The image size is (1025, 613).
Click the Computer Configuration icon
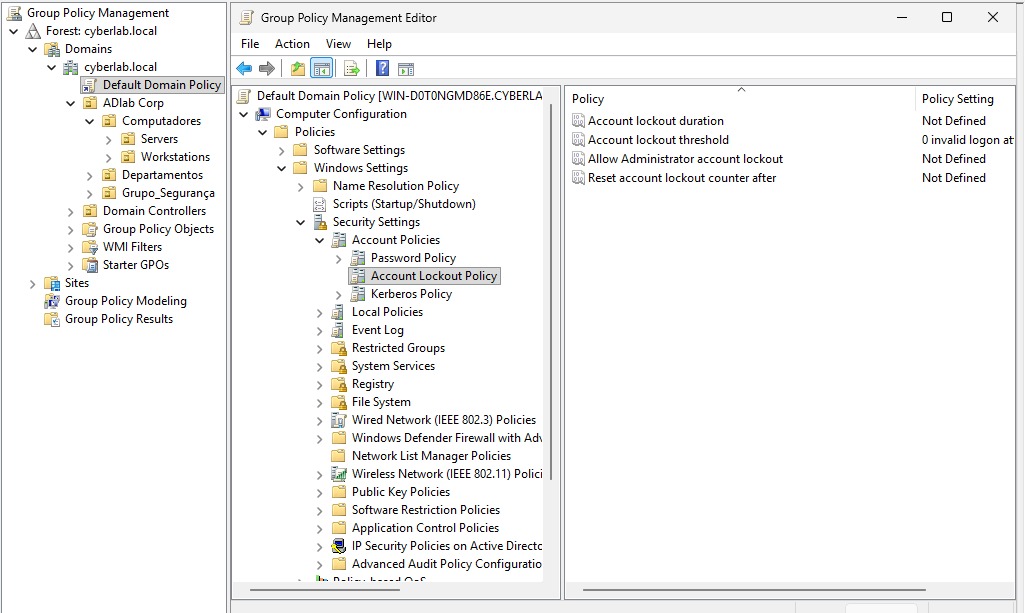click(263, 114)
